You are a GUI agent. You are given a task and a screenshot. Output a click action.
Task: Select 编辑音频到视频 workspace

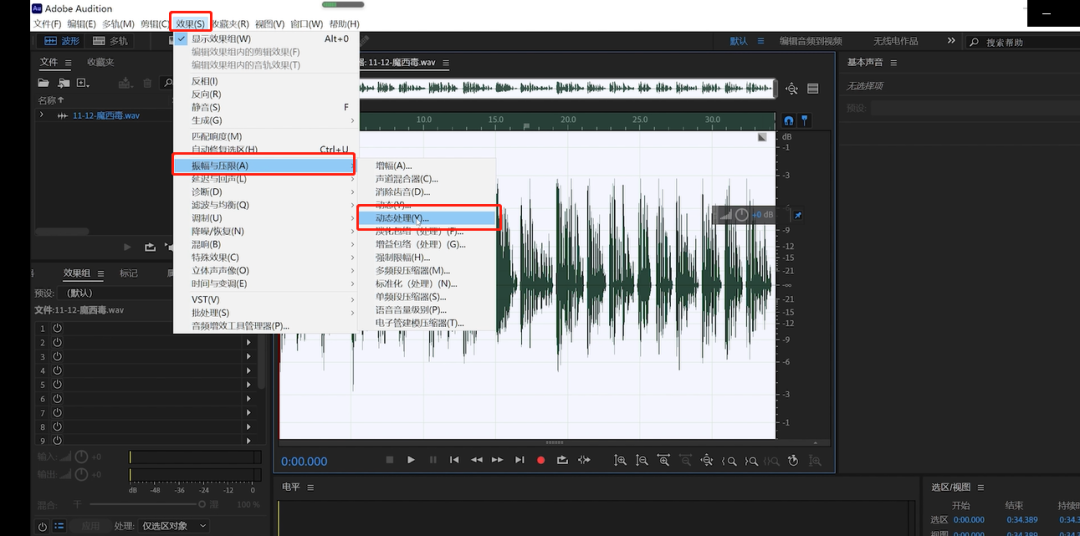811,41
